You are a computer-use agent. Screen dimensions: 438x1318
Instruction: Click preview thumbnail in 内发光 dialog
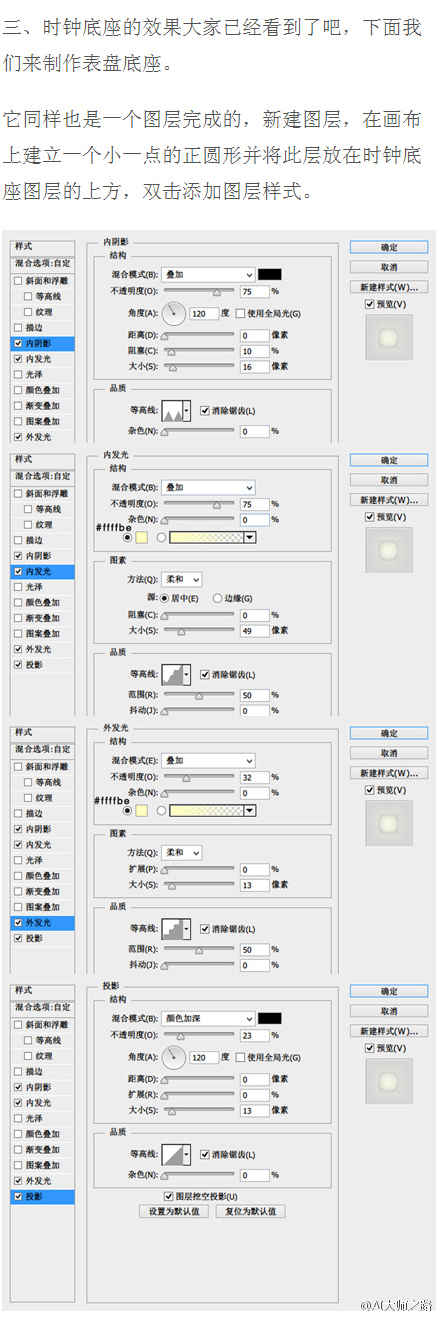(x=387, y=551)
